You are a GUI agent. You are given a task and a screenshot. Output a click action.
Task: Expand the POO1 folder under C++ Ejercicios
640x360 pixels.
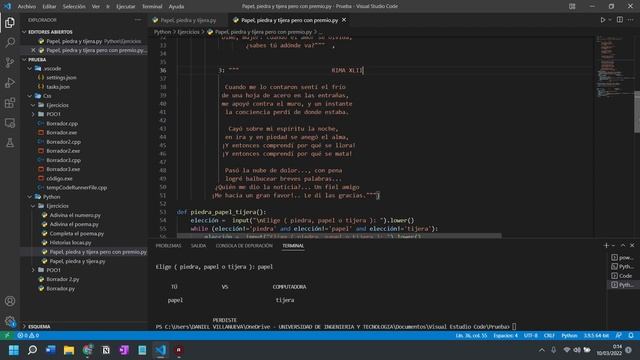coord(33,114)
